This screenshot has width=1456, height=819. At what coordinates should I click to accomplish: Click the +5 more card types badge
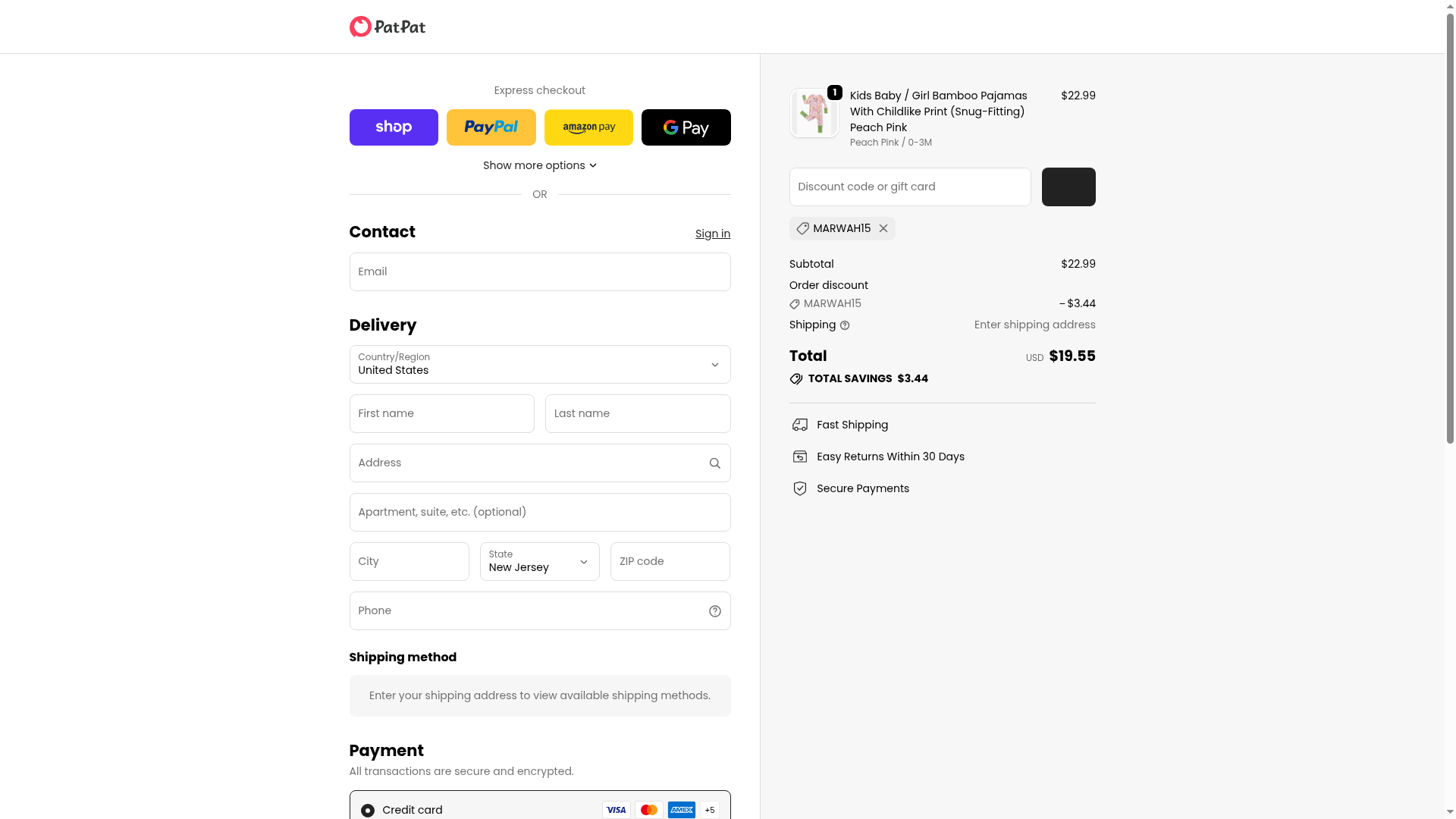click(x=710, y=810)
